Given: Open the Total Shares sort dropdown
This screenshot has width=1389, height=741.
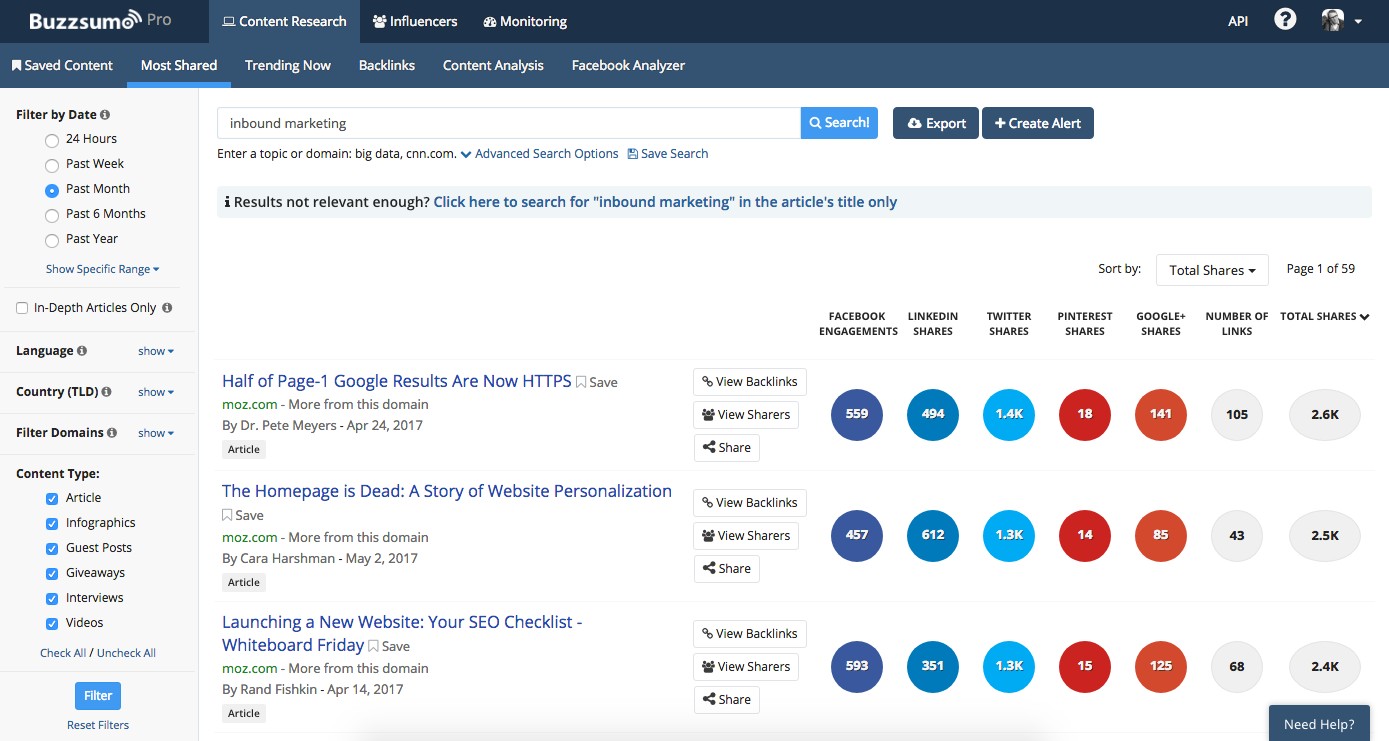Looking at the screenshot, I should coord(1212,270).
